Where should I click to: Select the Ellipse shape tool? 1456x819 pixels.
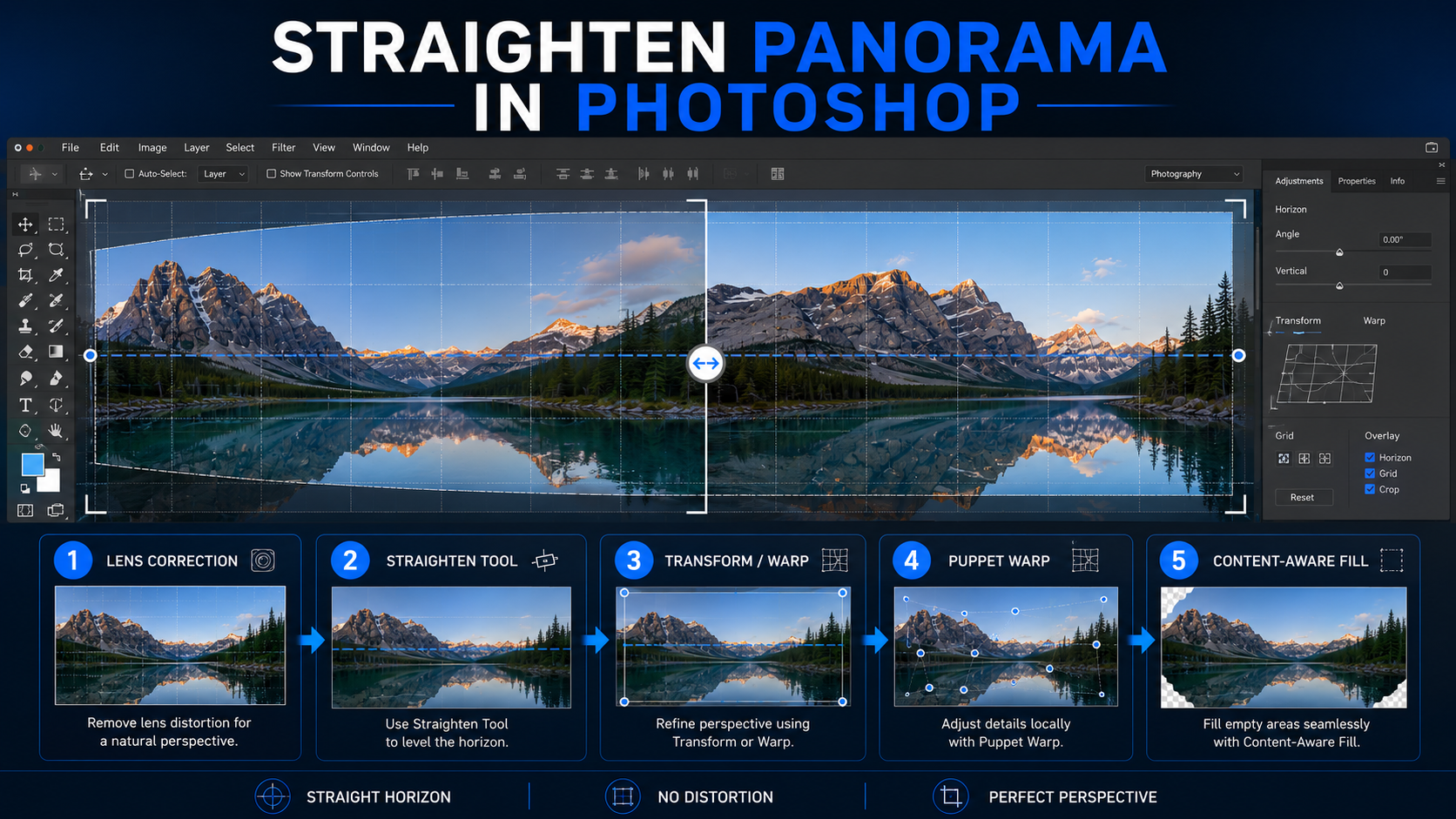(x=25, y=431)
